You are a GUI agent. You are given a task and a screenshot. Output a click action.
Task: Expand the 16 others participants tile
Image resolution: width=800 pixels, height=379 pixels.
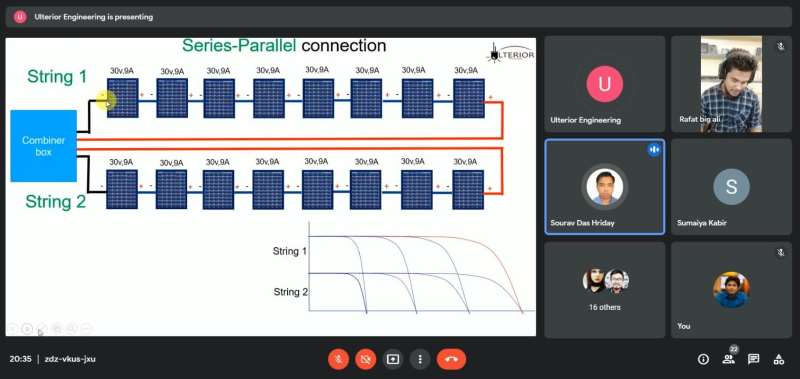pyautogui.click(x=605, y=290)
